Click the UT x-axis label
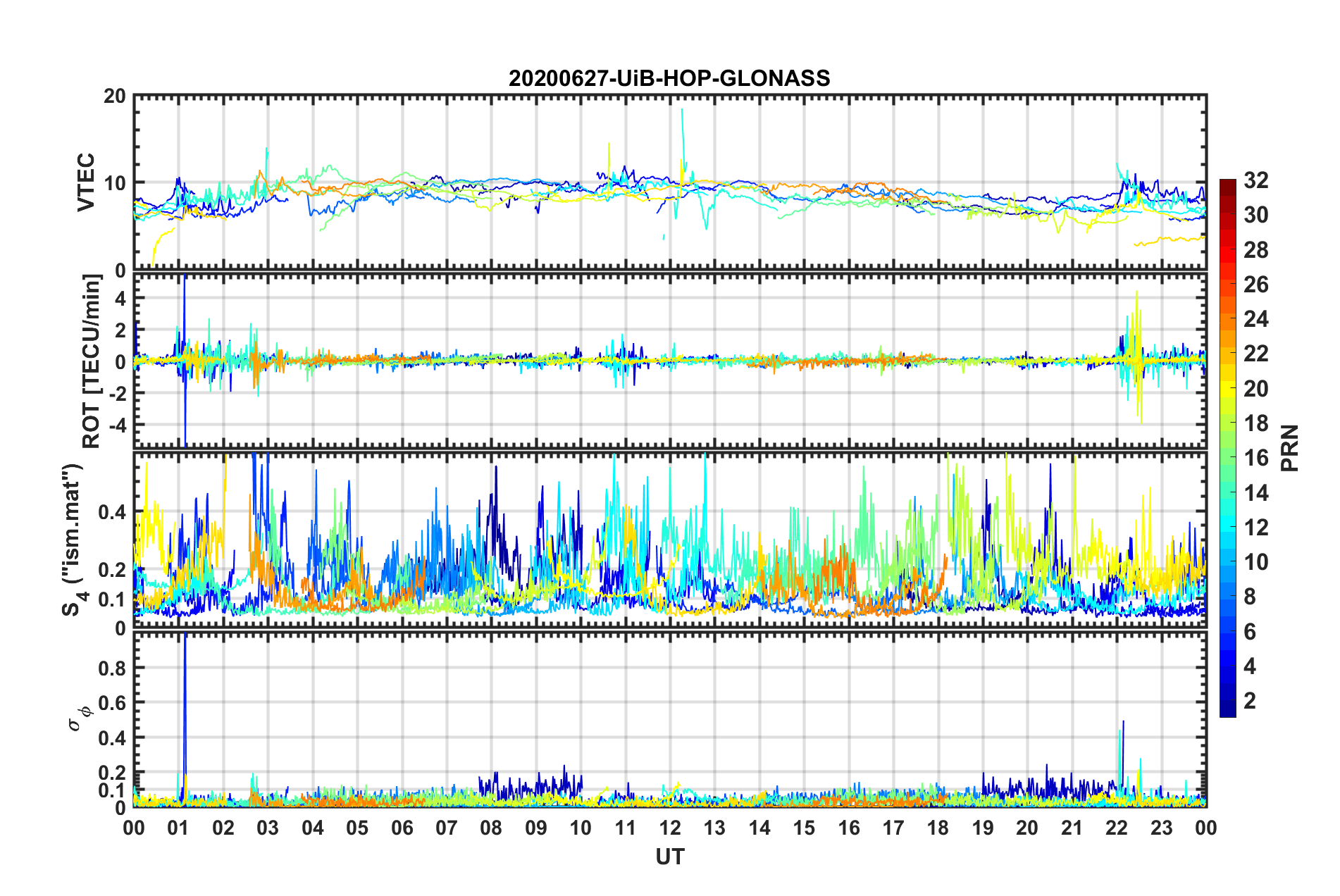1340x896 pixels. point(669,857)
